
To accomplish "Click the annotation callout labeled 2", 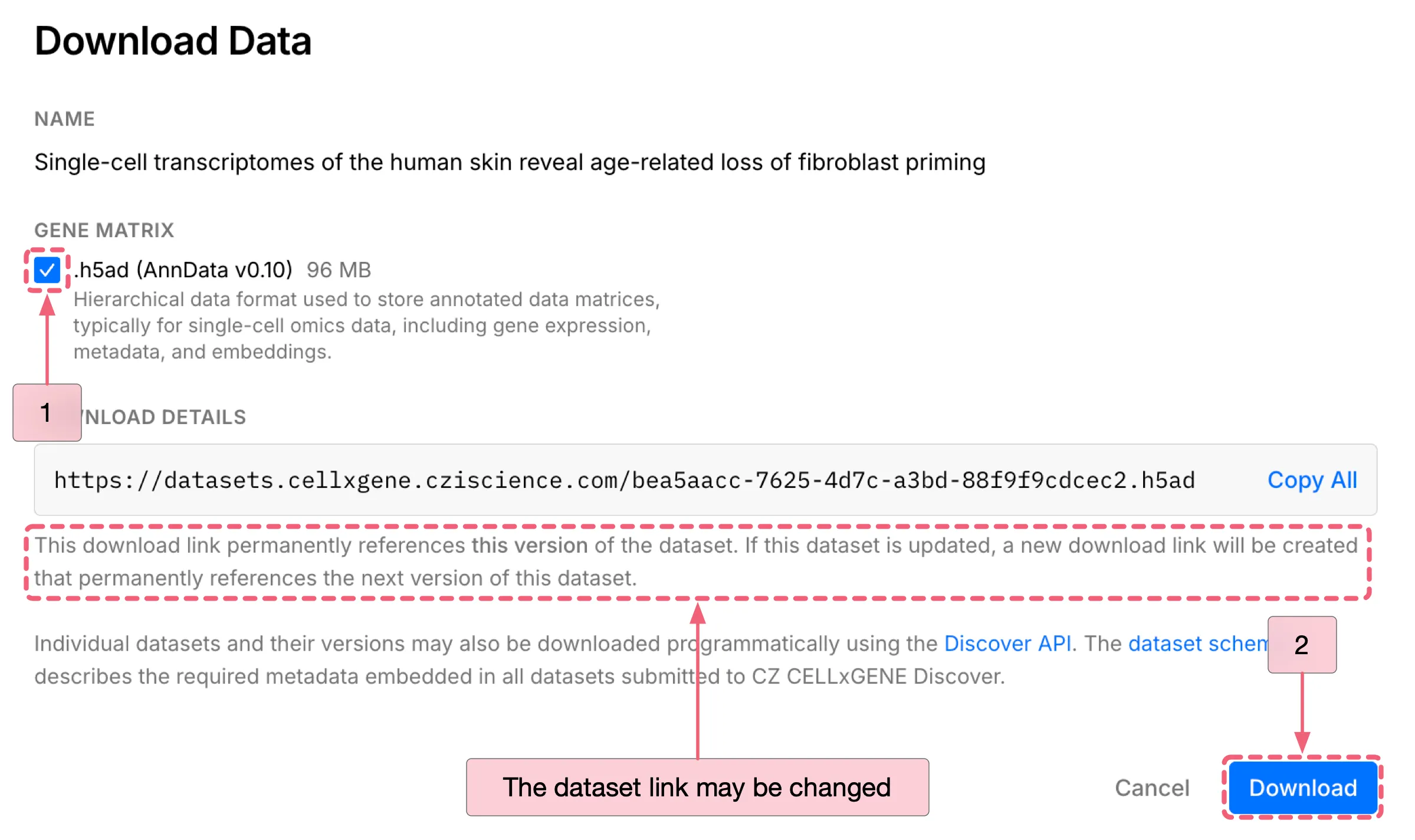I will (1301, 645).
